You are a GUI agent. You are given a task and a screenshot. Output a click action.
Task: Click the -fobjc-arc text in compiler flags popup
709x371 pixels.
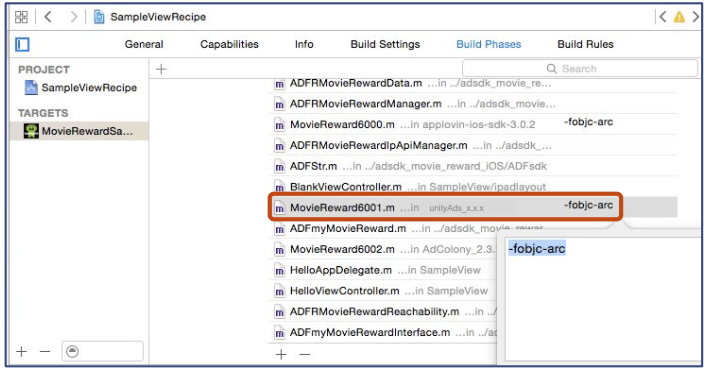click(x=537, y=249)
